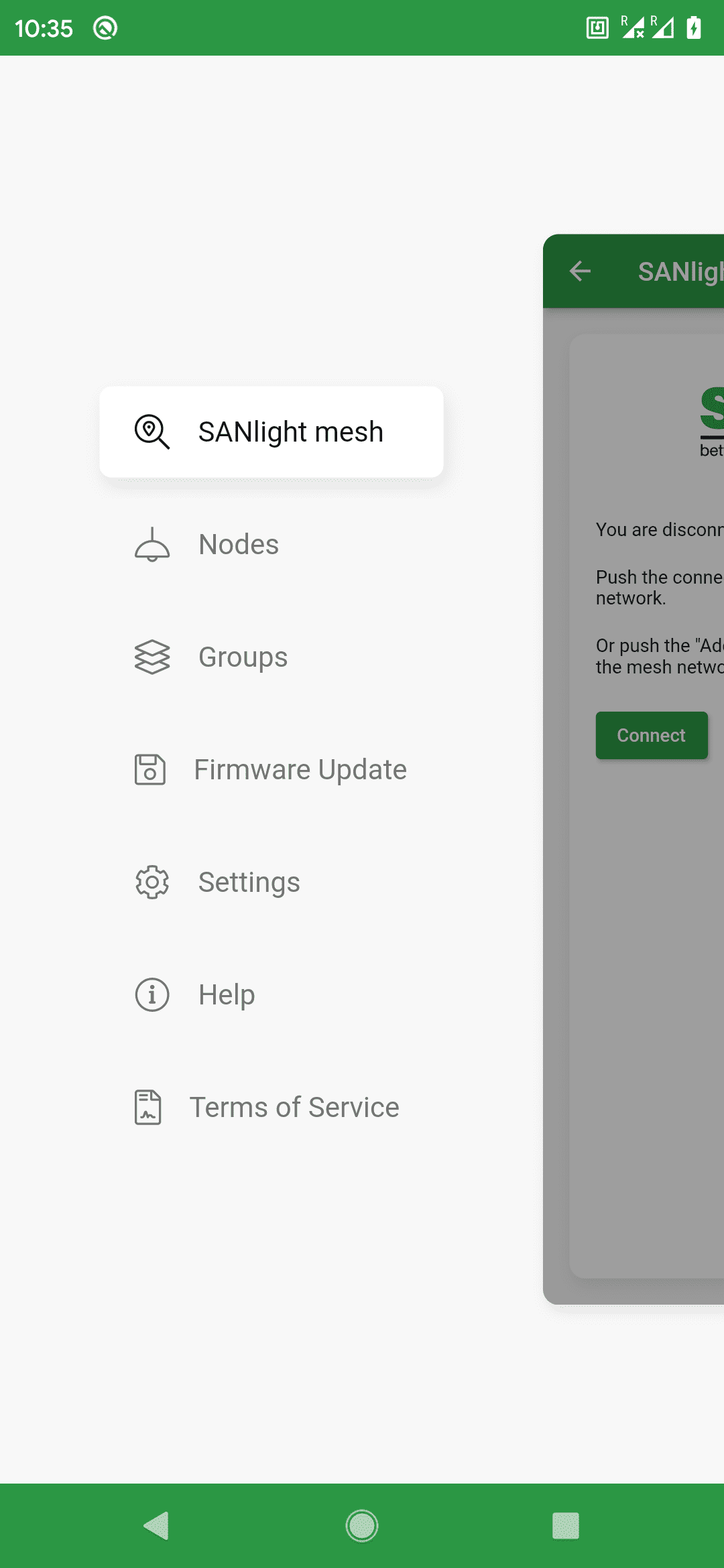The image size is (724, 1568).
Task: Tap the Nodes lamp icon
Action: coord(152,544)
